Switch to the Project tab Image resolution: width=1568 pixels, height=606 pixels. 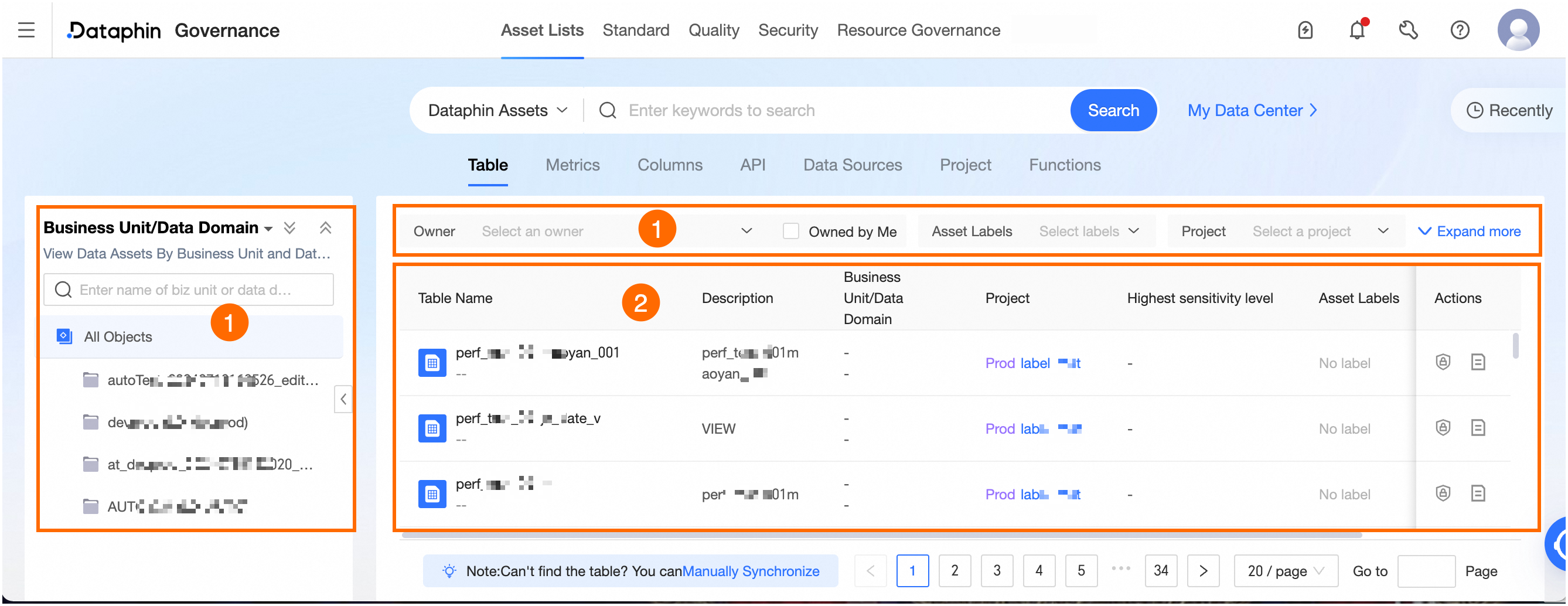click(x=965, y=165)
